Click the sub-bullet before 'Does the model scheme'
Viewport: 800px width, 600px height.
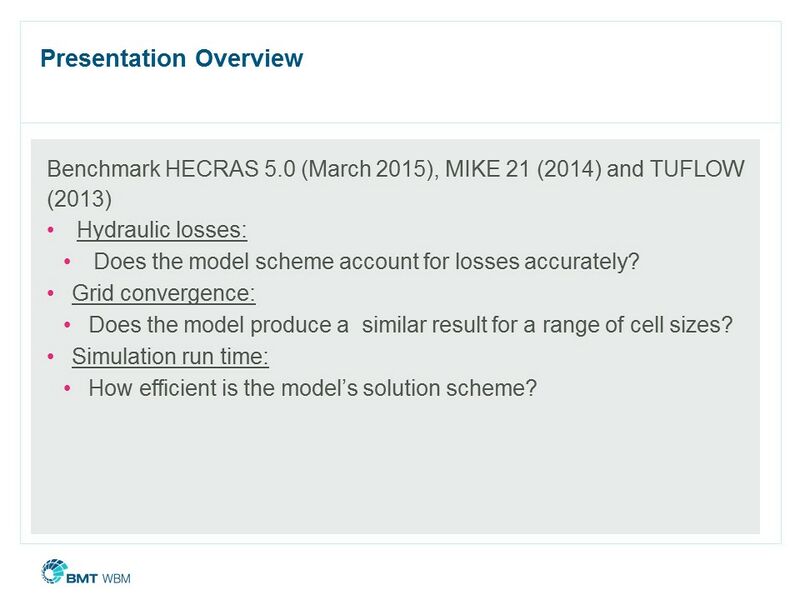(67, 263)
